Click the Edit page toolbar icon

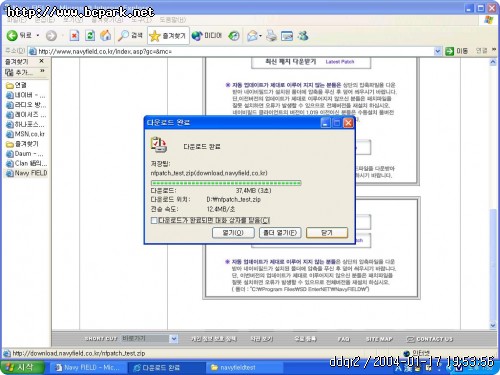[287, 36]
